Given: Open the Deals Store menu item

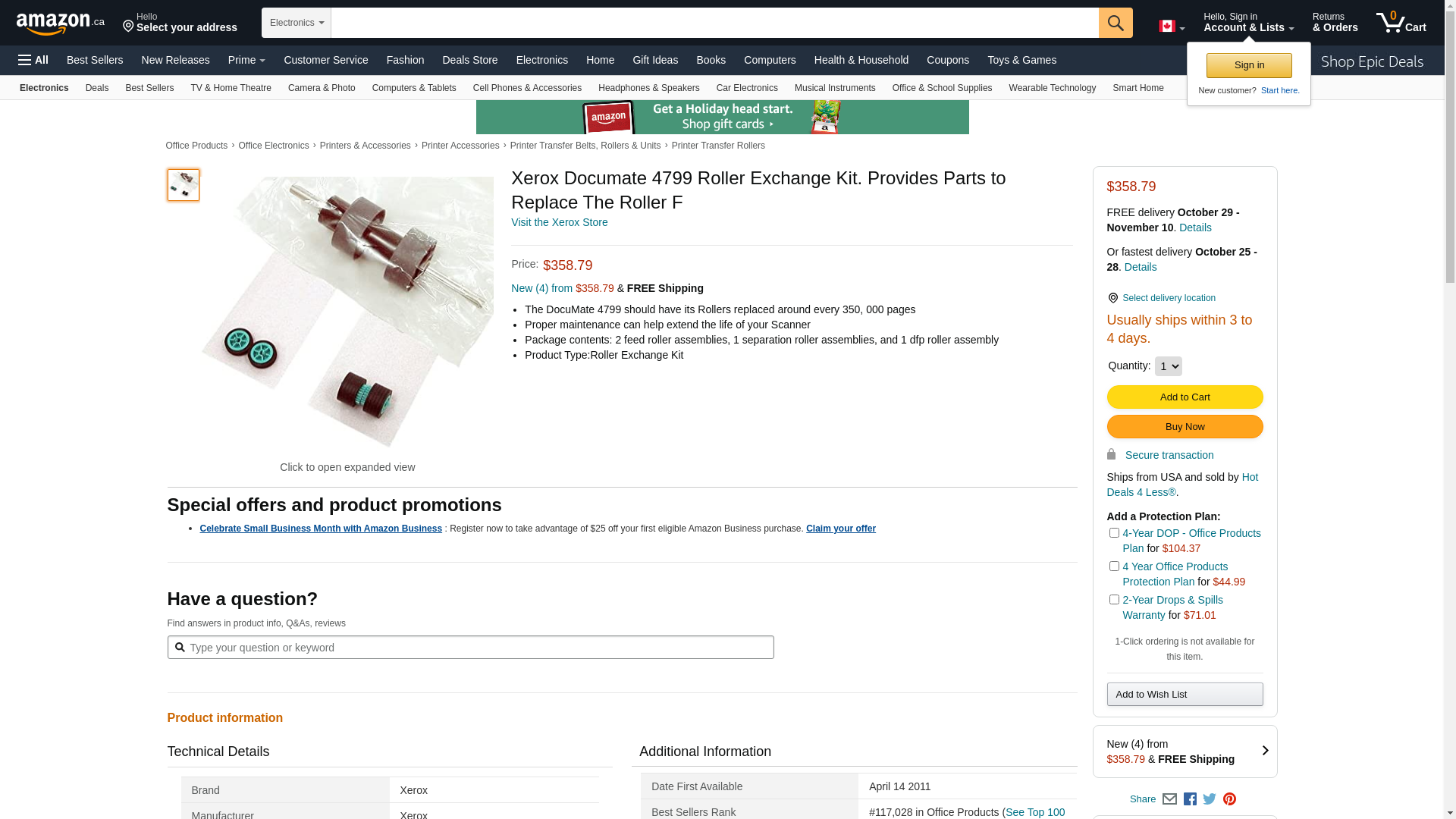Looking at the screenshot, I should point(470,60).
